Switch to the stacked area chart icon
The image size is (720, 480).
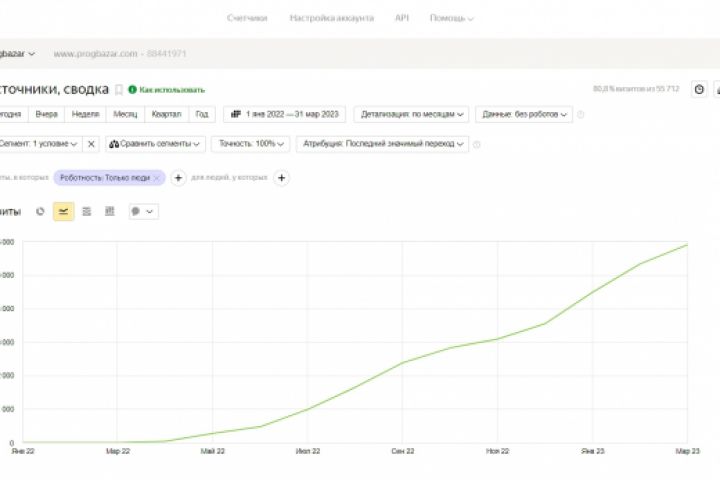coord(87,211)
